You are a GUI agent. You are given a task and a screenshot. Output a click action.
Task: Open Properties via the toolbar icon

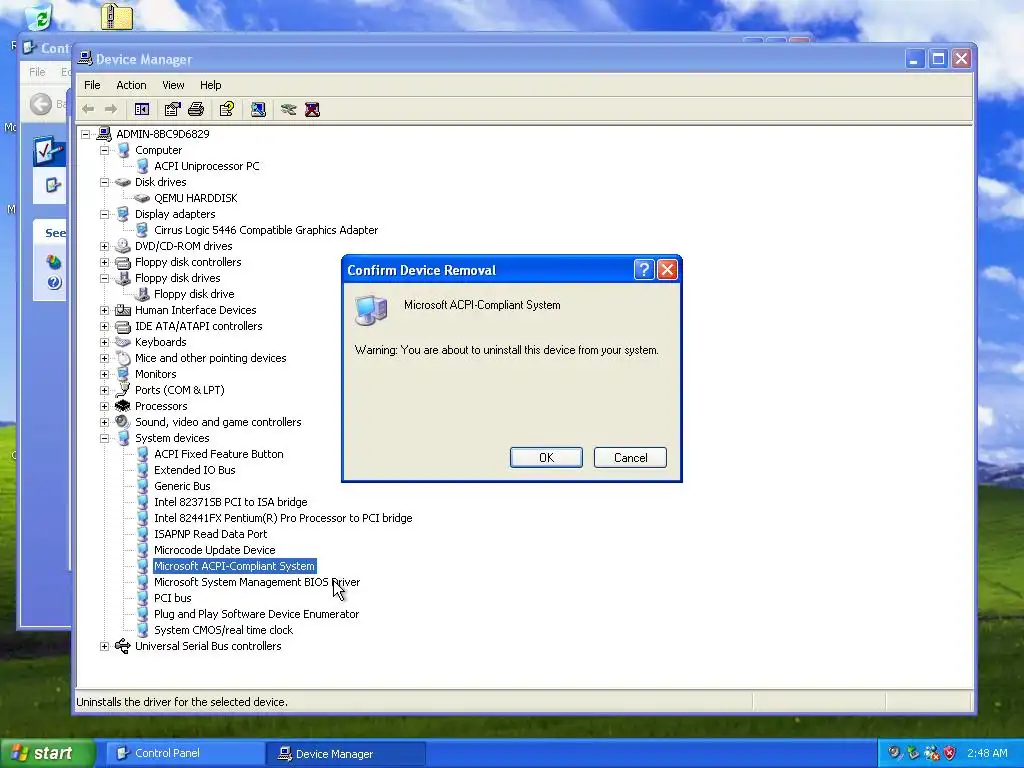point(172,110)
